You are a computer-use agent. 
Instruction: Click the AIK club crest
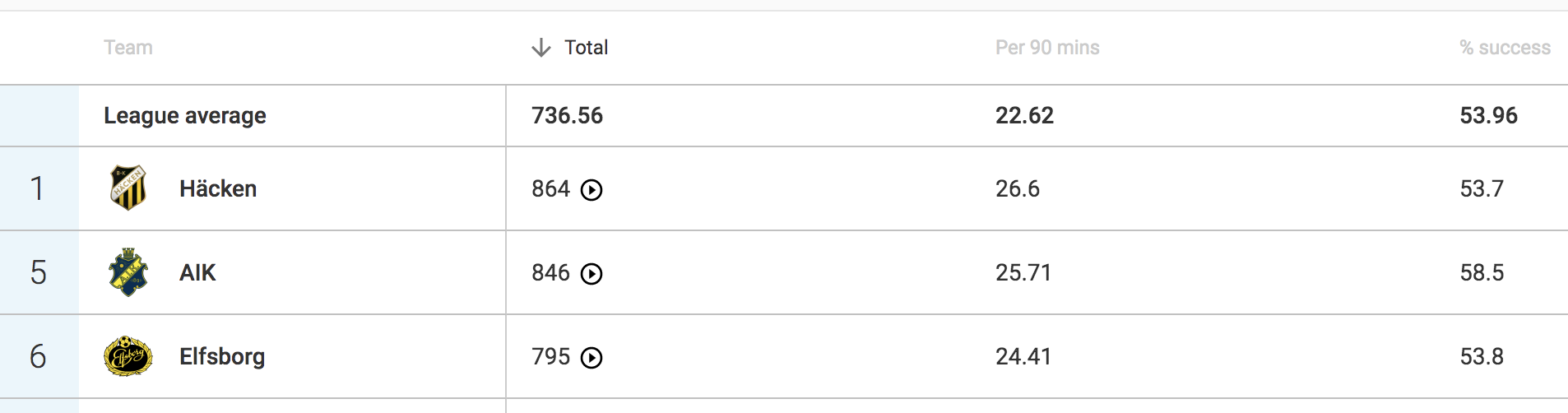coord(128,272)
